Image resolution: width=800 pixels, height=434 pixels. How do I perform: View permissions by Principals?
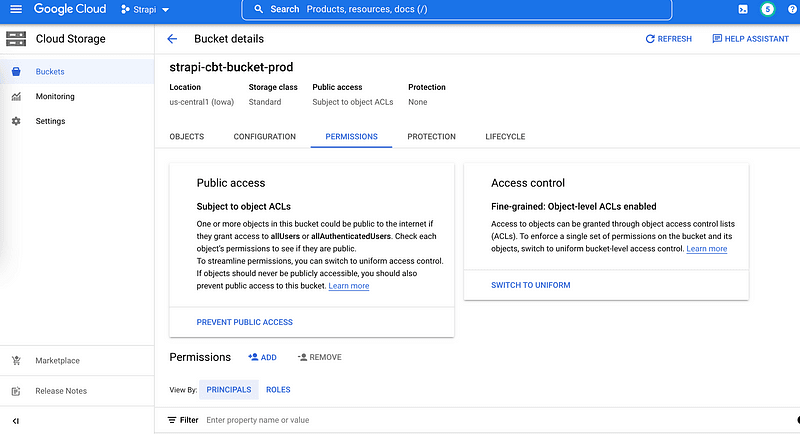229,390
